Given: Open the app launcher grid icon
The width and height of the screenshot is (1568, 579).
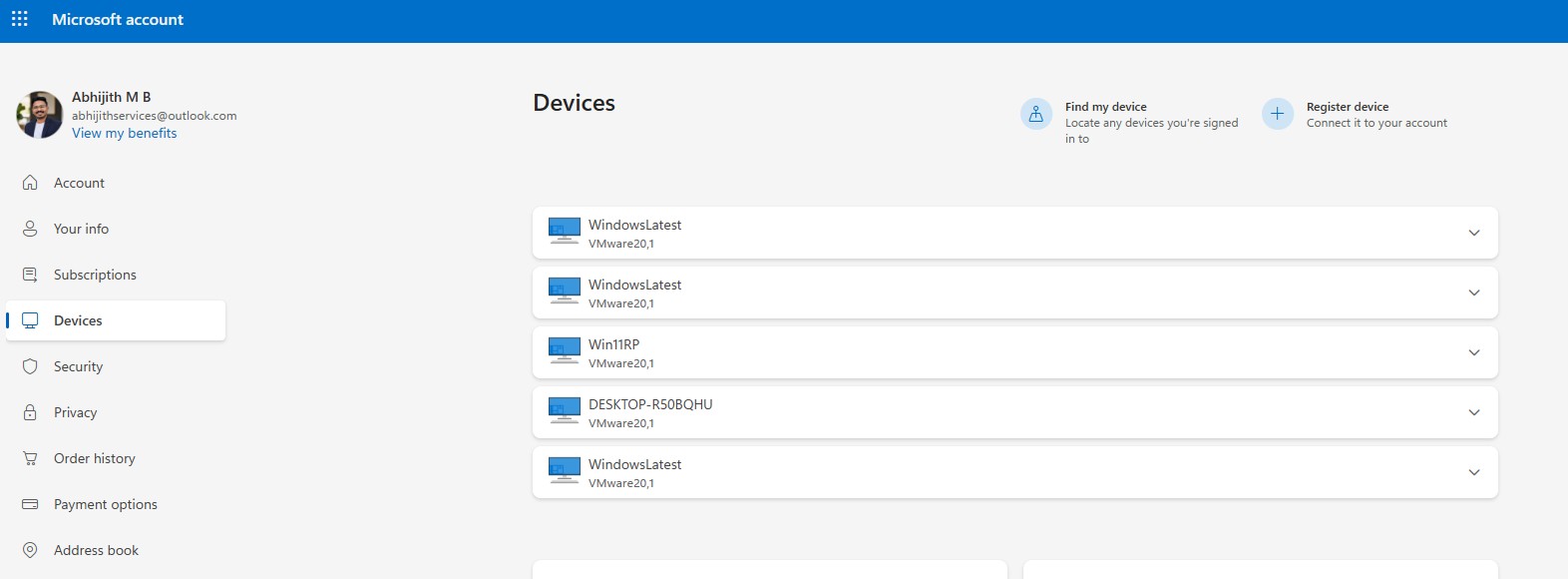Looking at the screenshot, I should [x=20, y=19].
